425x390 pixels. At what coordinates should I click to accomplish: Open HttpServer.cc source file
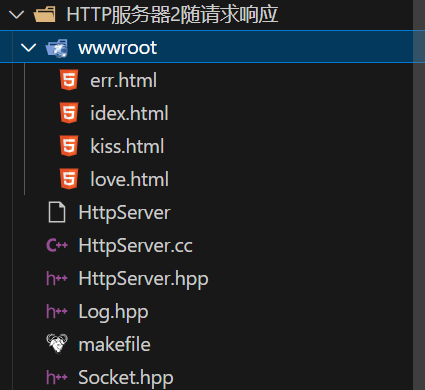click(136, 246)
